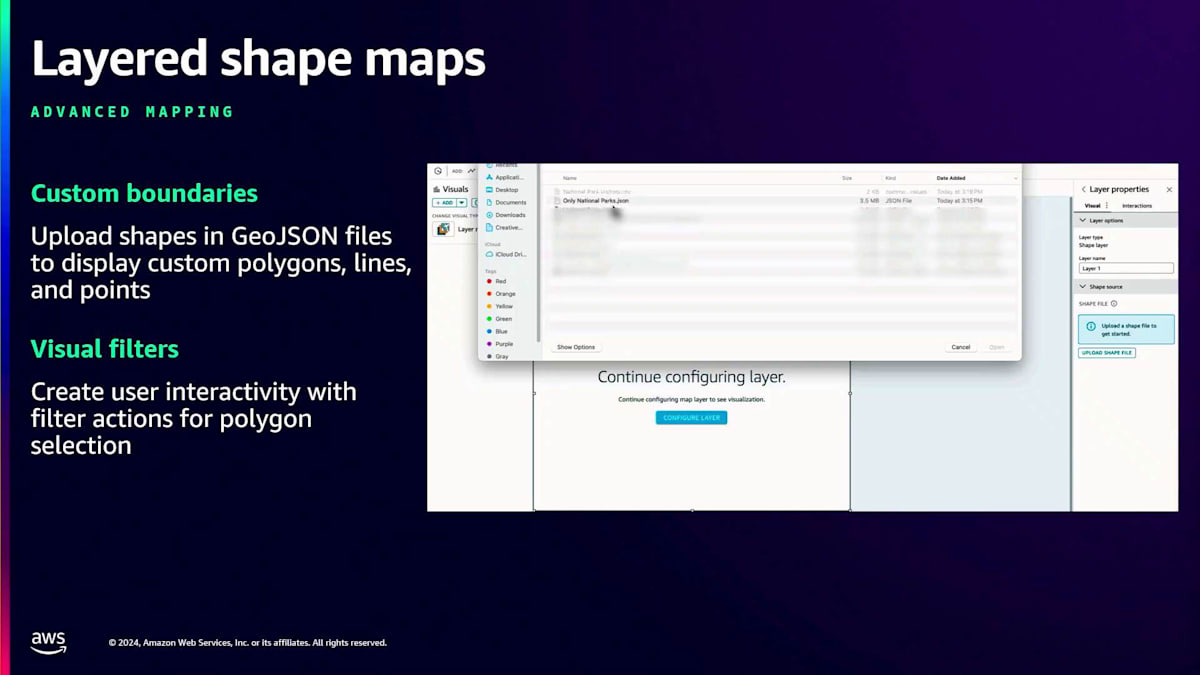Select the Red tag dot
This screenshot has height=675, width=1200.
point(489,282)
